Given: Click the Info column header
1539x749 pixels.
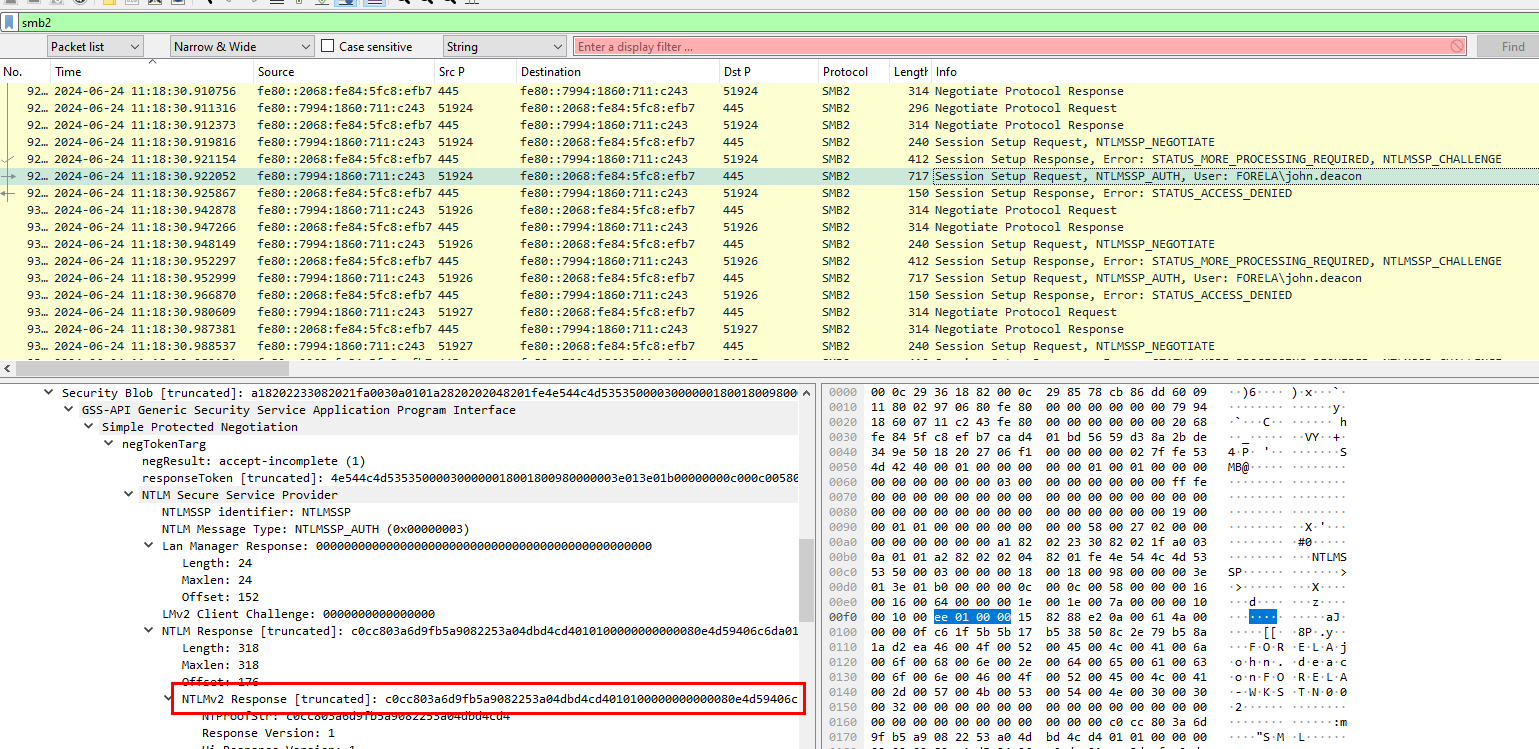Looking at the screenshot, I should pos(1200,72).
